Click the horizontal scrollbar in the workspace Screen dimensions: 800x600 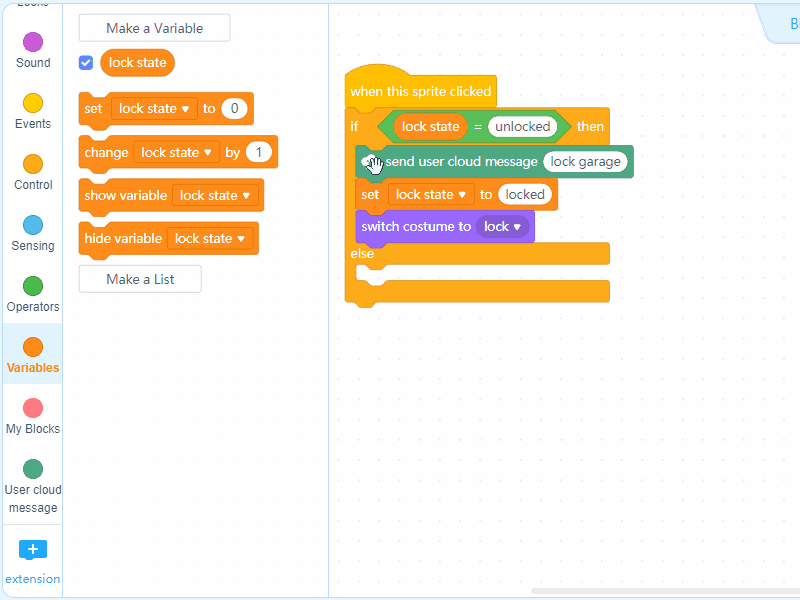pos(660,591)
